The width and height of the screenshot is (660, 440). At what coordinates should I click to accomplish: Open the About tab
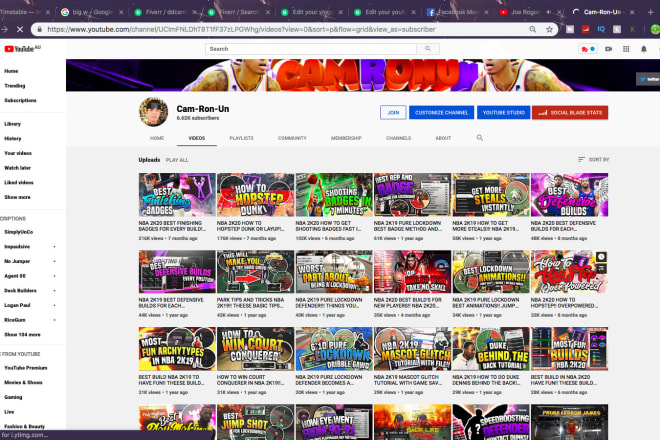443,138
